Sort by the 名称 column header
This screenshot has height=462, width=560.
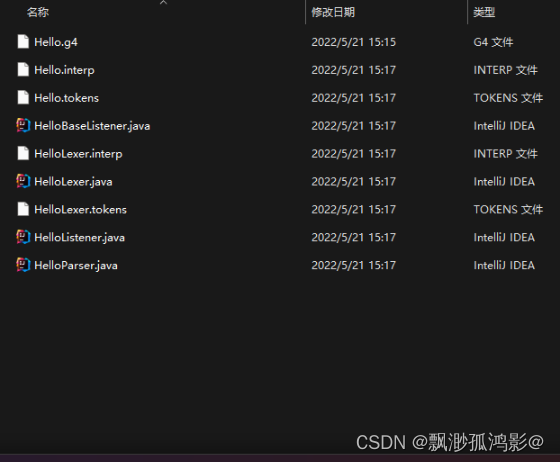click(38, 12)
